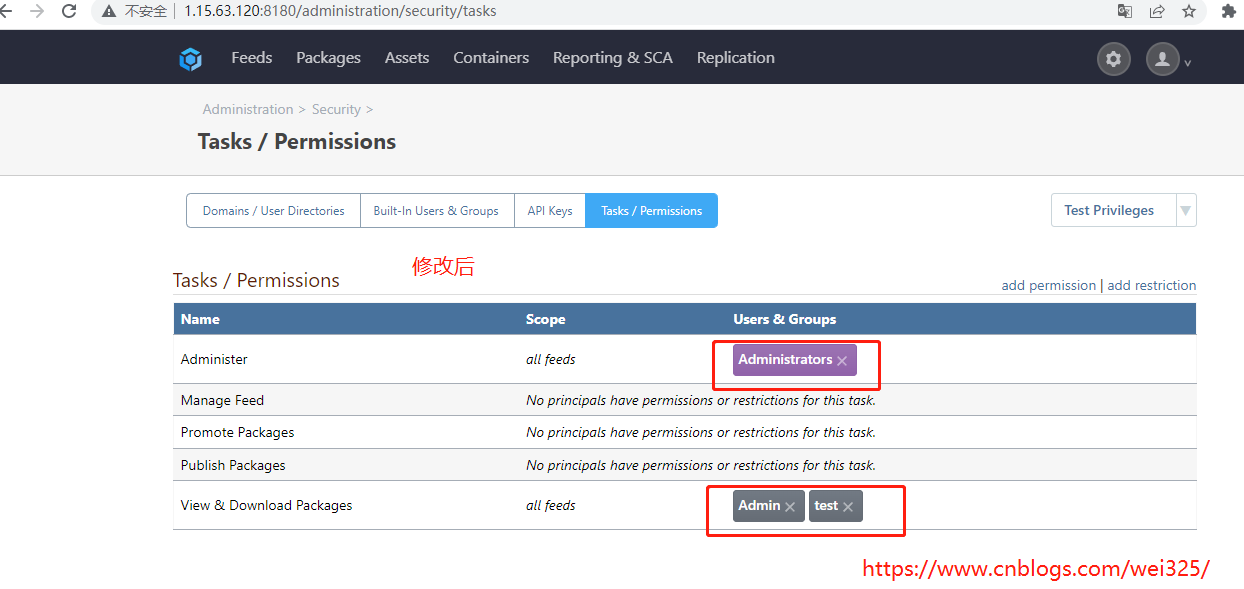Open the Built-In Users & Groups tab

point(436,210)
